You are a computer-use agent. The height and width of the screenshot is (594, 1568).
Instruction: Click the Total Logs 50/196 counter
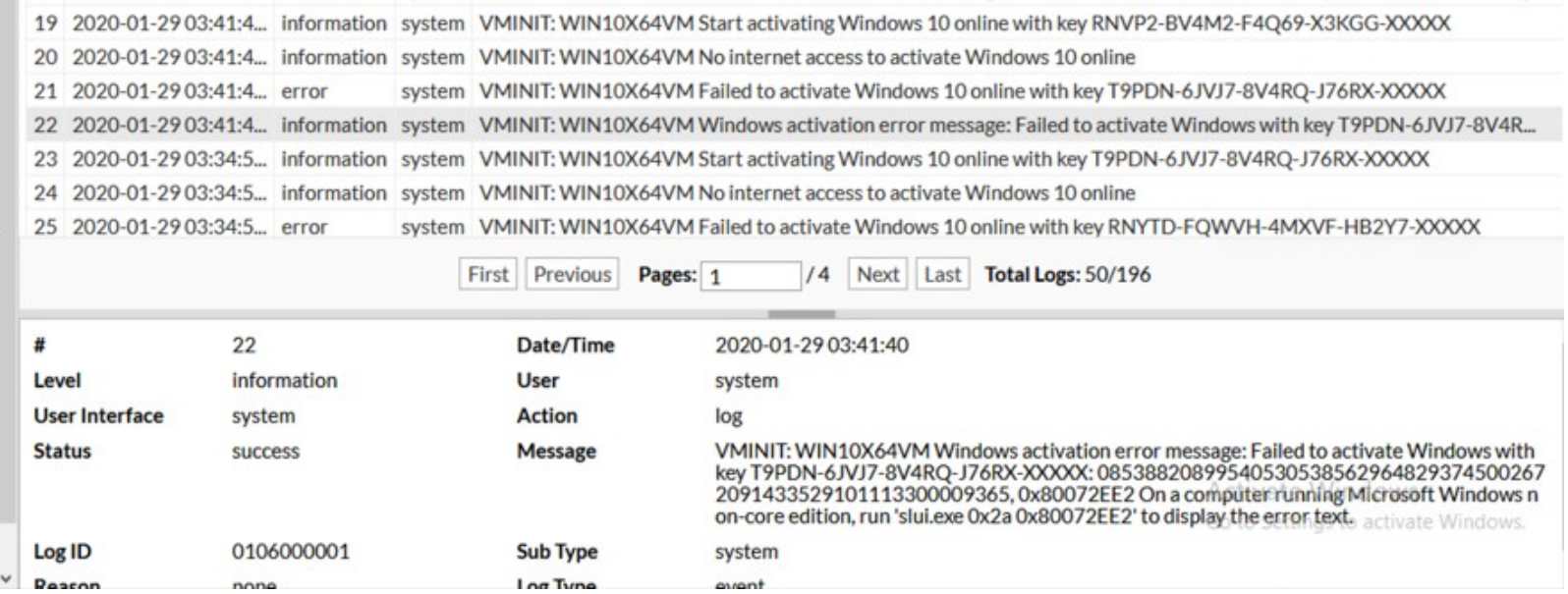tap(1067, 275)
